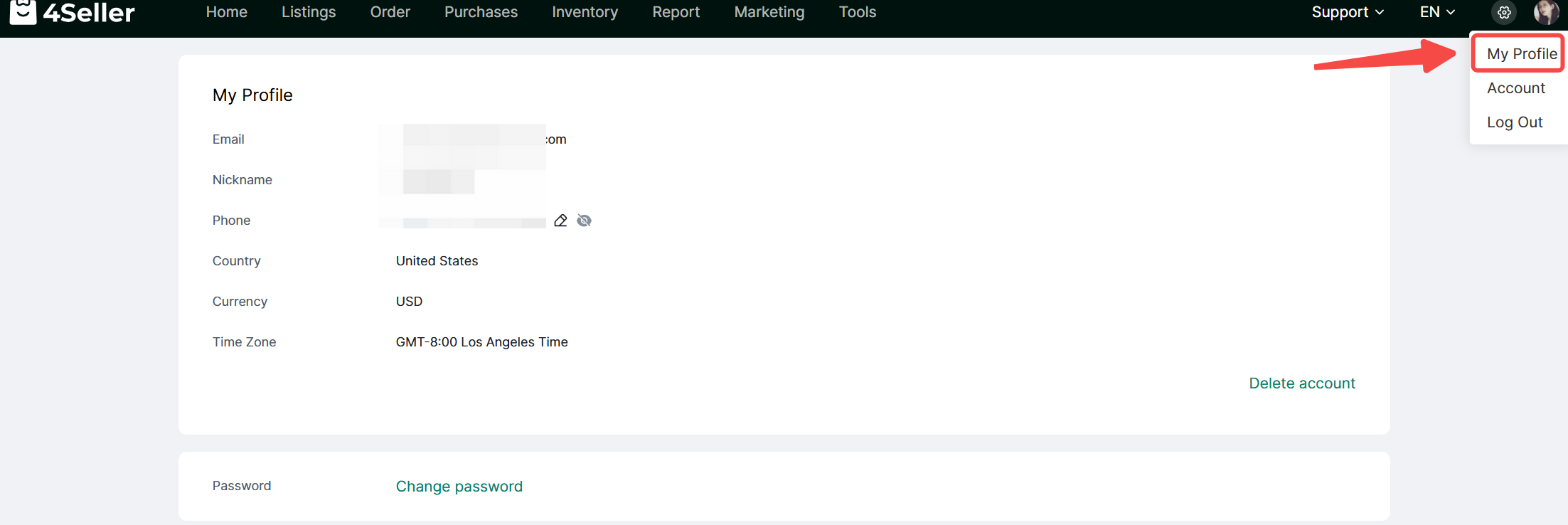
Task: Click the 4Seller logo icon
Action: coord(23,12)
